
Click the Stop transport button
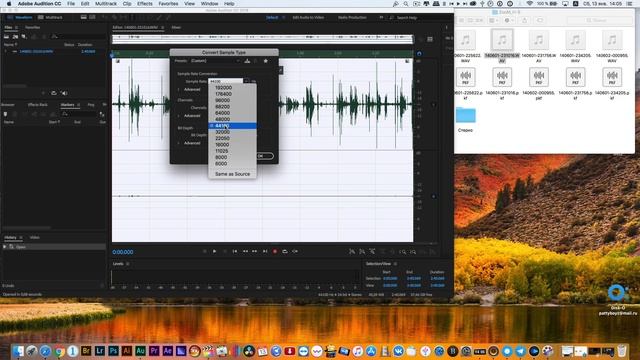(x=204, y=251)
